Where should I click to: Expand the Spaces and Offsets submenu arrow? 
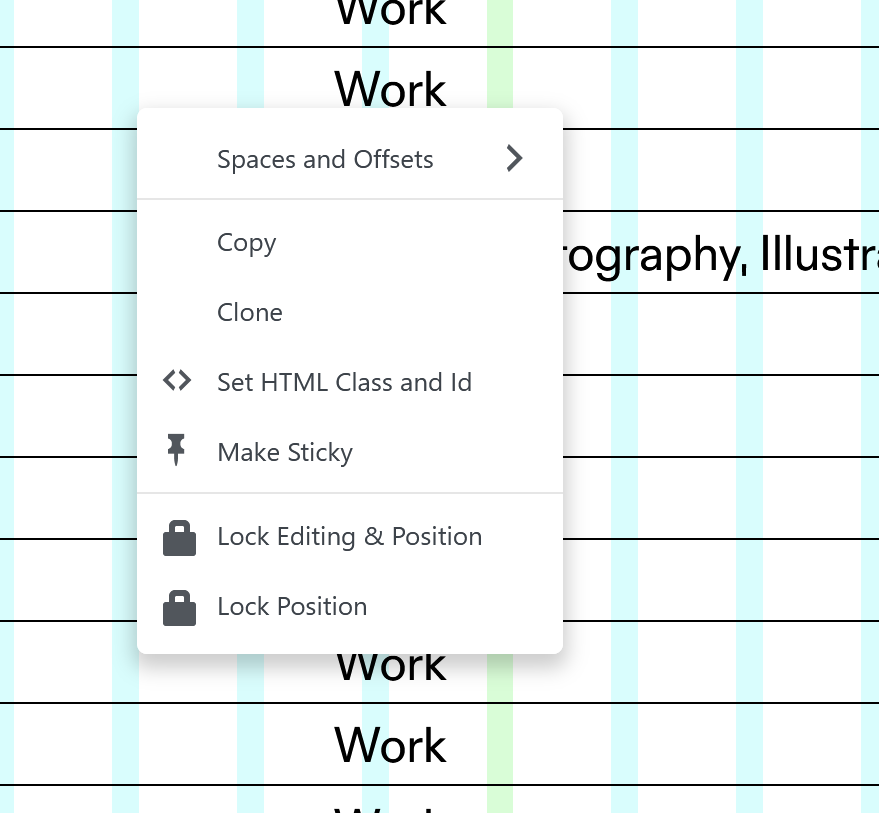(514, 159)
